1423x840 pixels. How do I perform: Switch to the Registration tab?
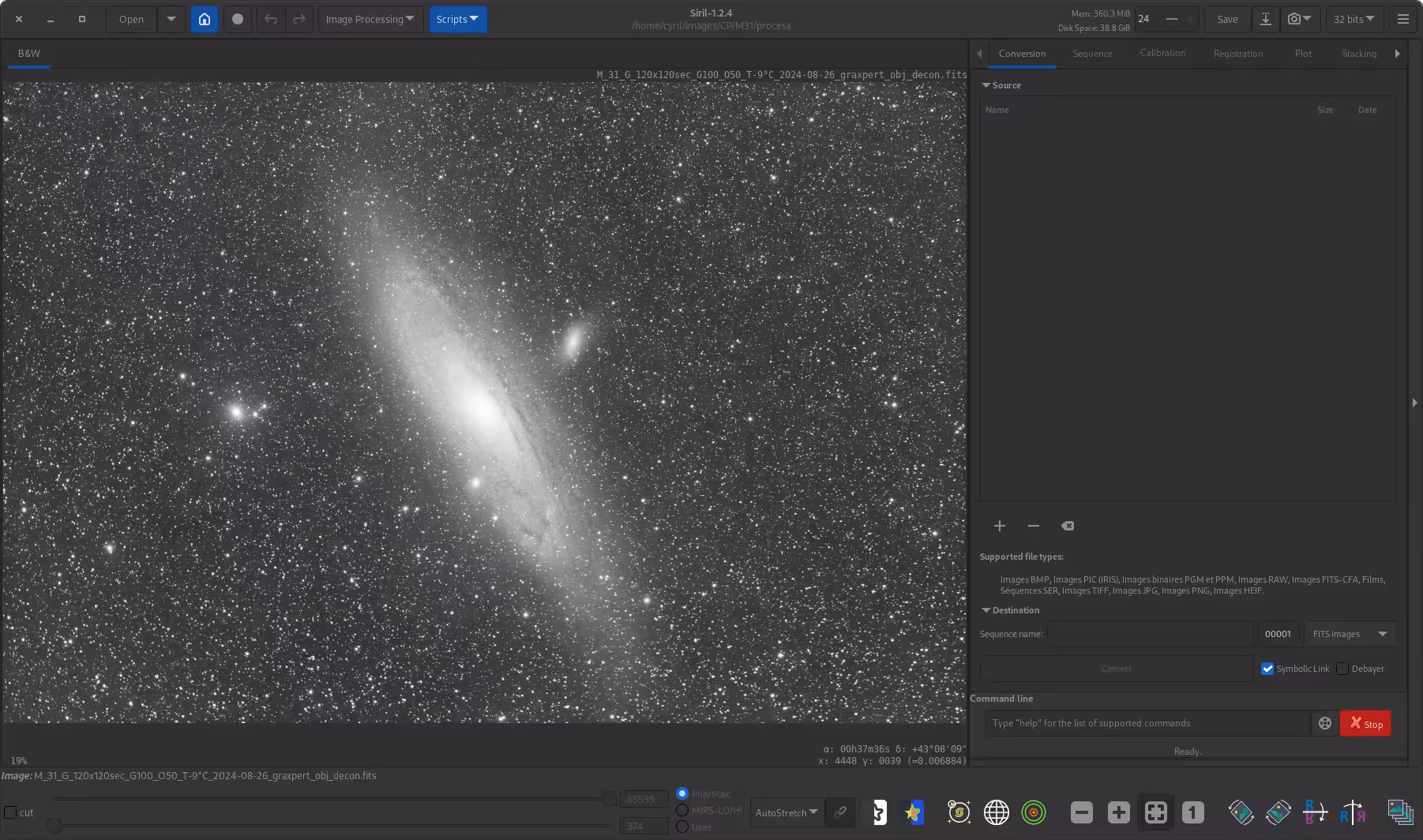coord(1237,54)
